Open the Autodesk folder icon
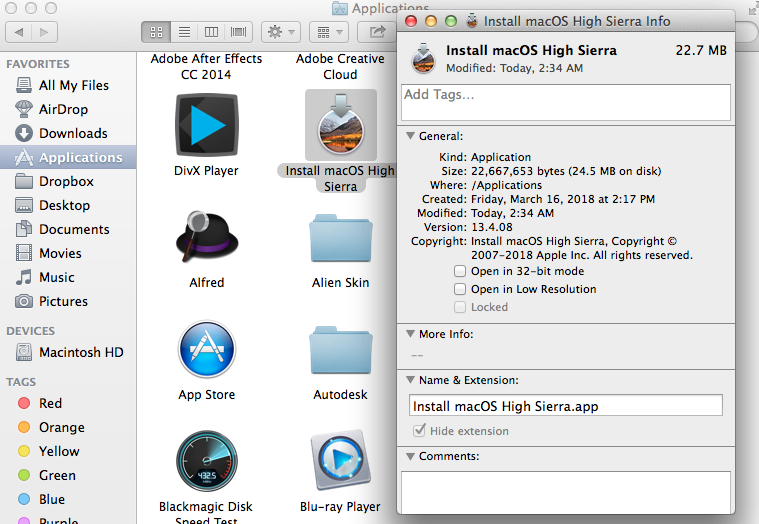Screen dimensions: 759x524 [340, 350]
